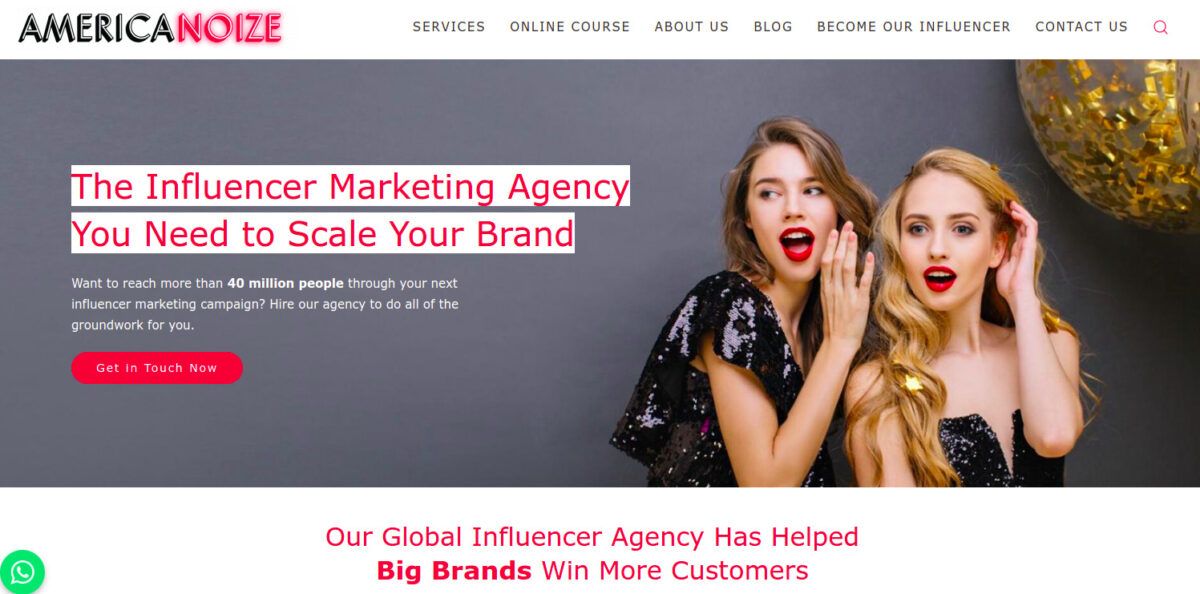Image resolution: width=1200 pixels, height=594 pixels.
Task: Select Become Our Influencer in navigation
Action: 914,27
